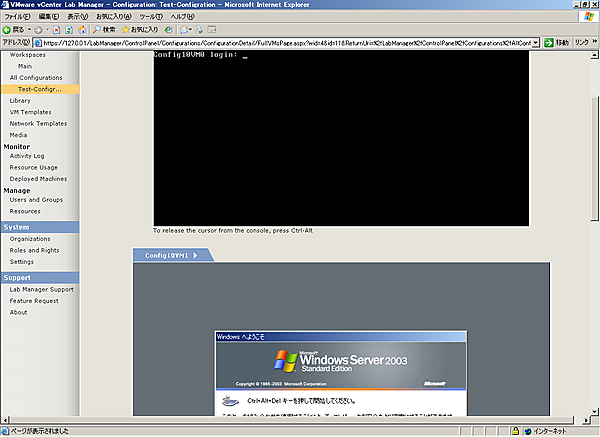Expand the address bar URL dropdown
This screenshot has height=438, width=600.
tap(536, 43)
